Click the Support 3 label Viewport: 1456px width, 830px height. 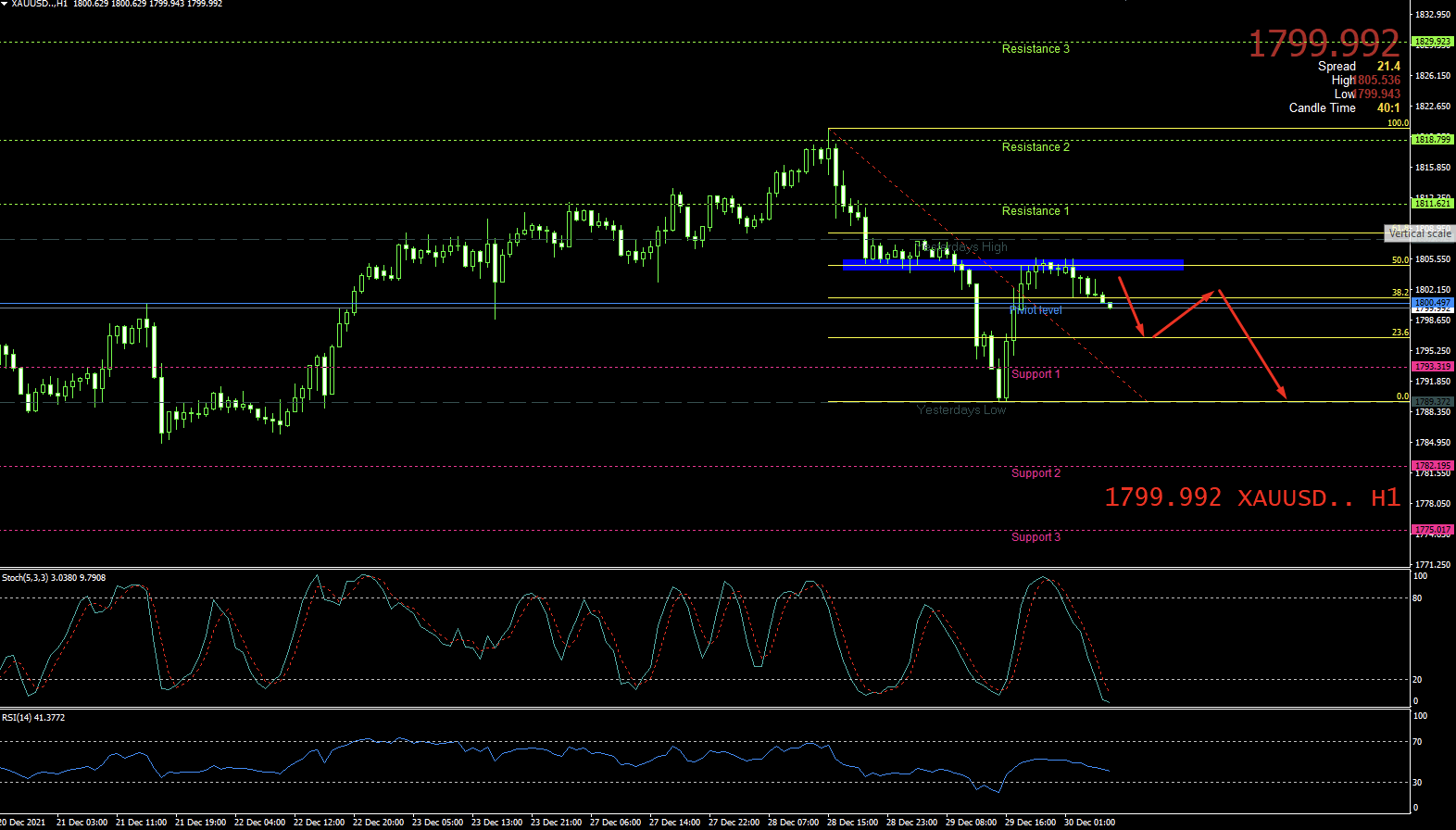[1036, 537]
